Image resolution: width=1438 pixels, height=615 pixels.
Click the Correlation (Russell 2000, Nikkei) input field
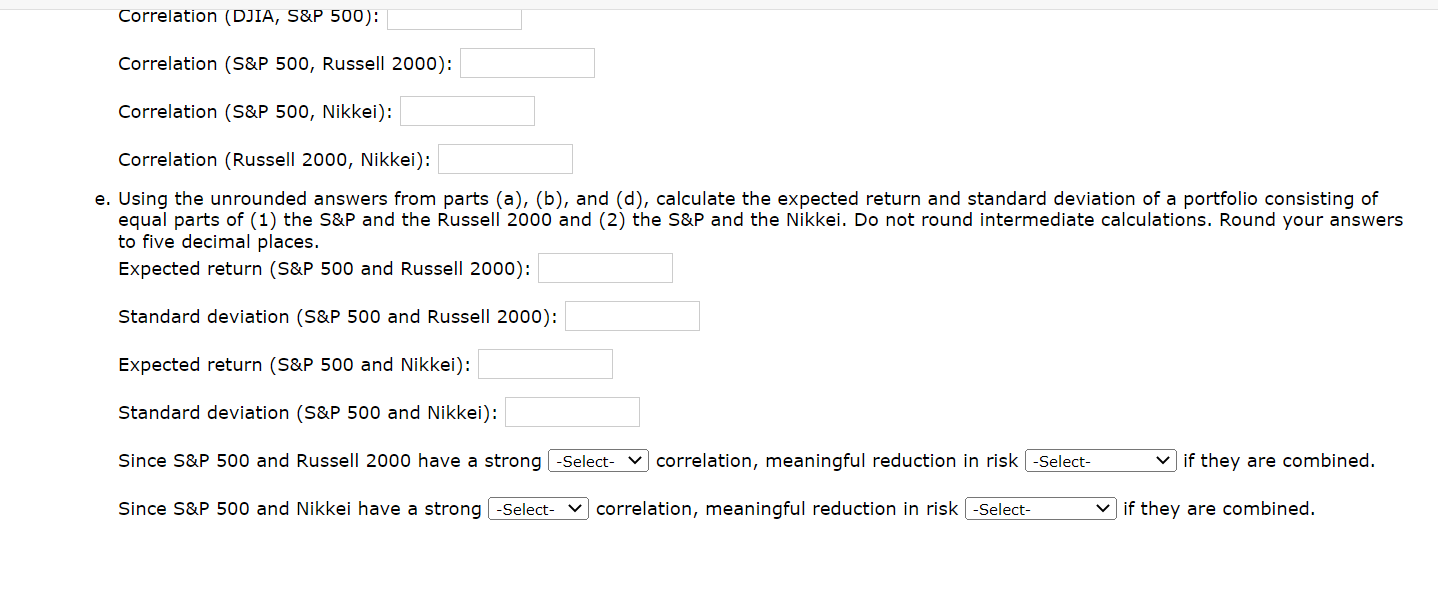(x=505, y=158)
